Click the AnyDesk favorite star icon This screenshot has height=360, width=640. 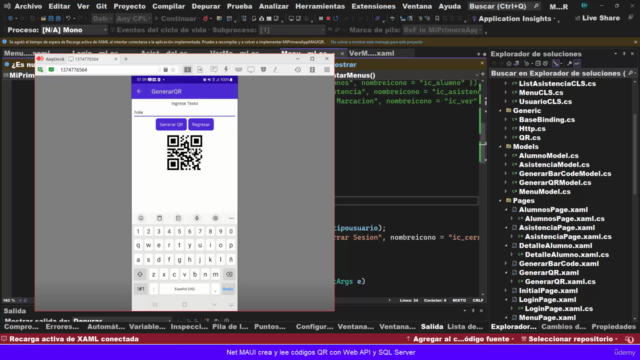[173, 70]
